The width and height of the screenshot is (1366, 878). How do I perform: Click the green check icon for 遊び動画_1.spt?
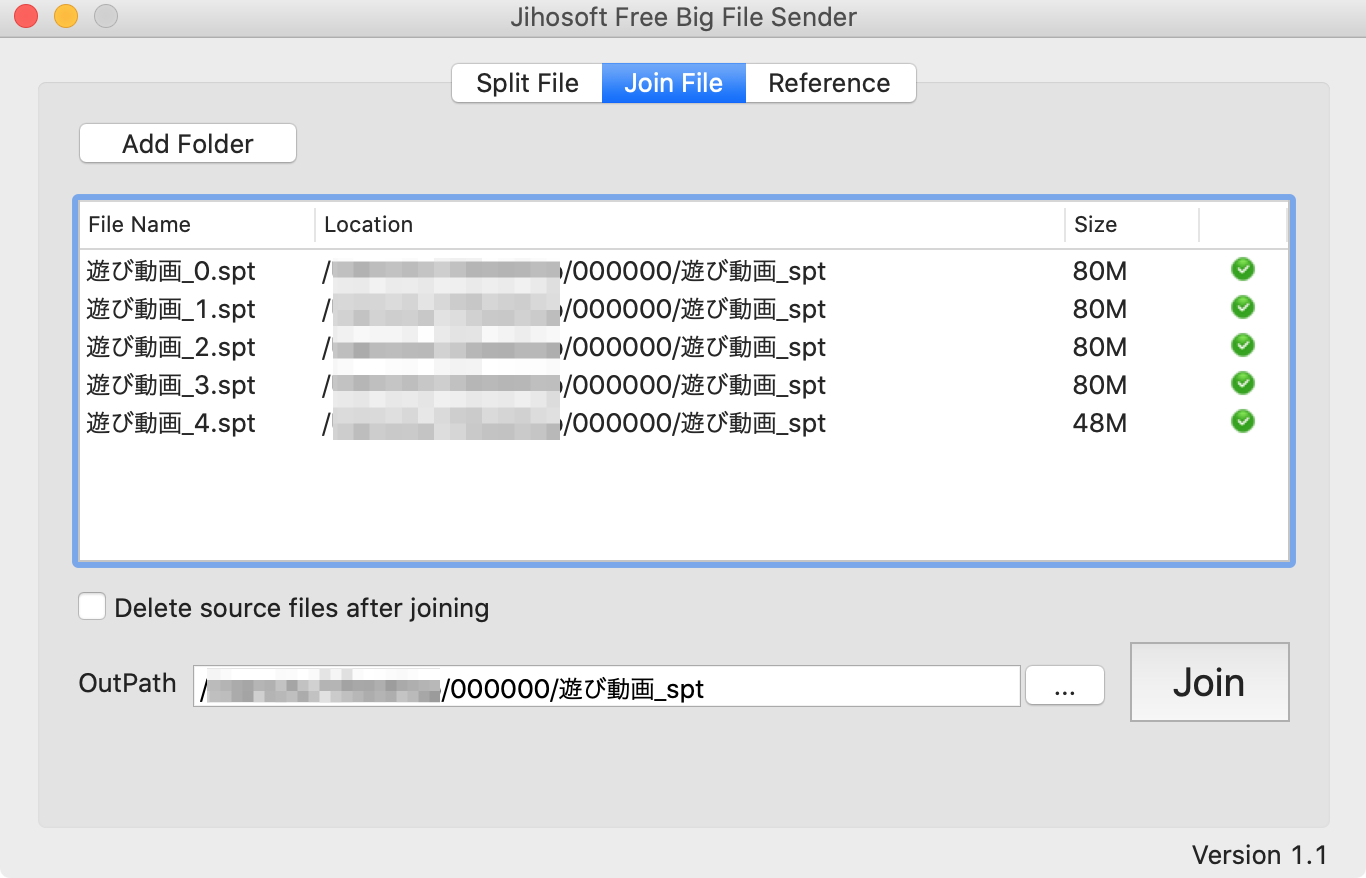pyautogui.click(x=1243, y=307)
